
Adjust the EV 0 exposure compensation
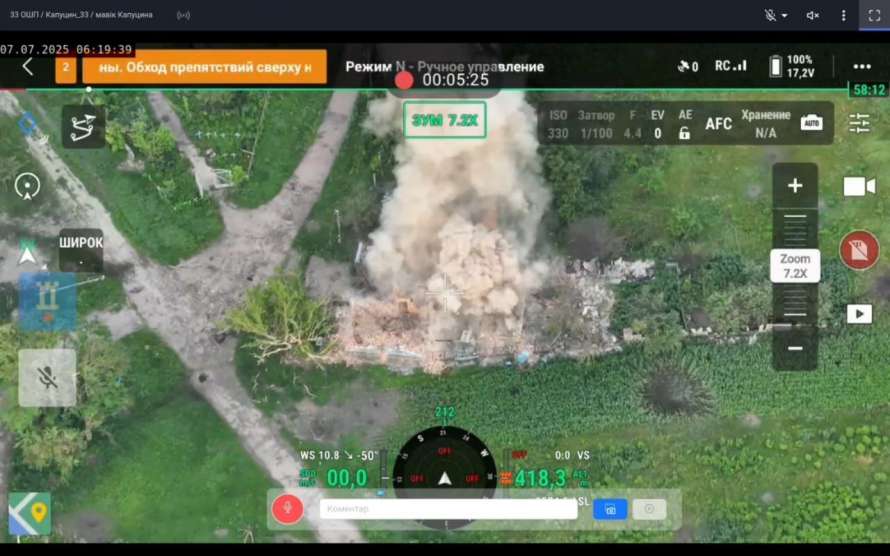tap(657, 124)
